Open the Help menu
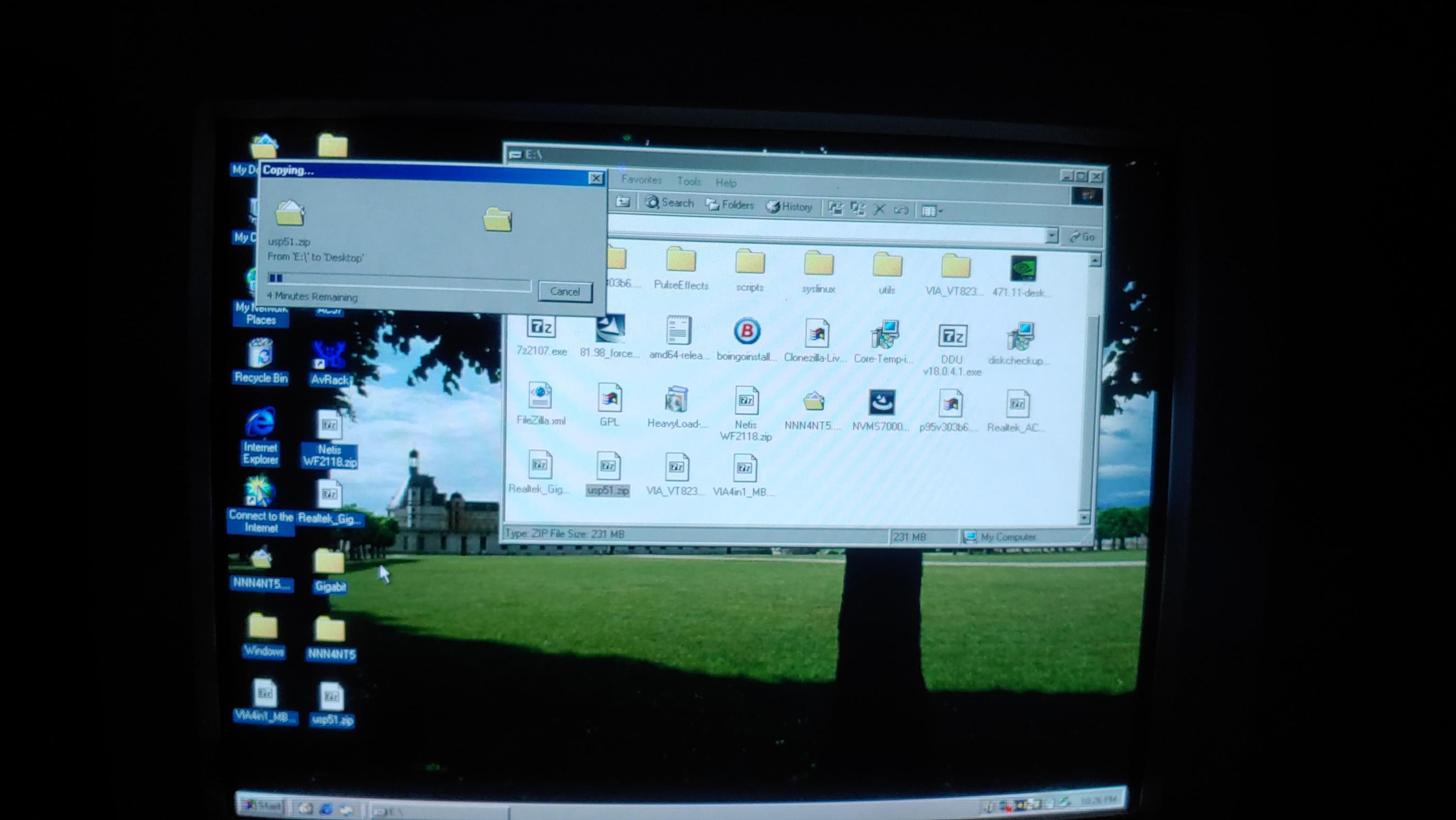The image size is (1456, 820). point(726,182)
